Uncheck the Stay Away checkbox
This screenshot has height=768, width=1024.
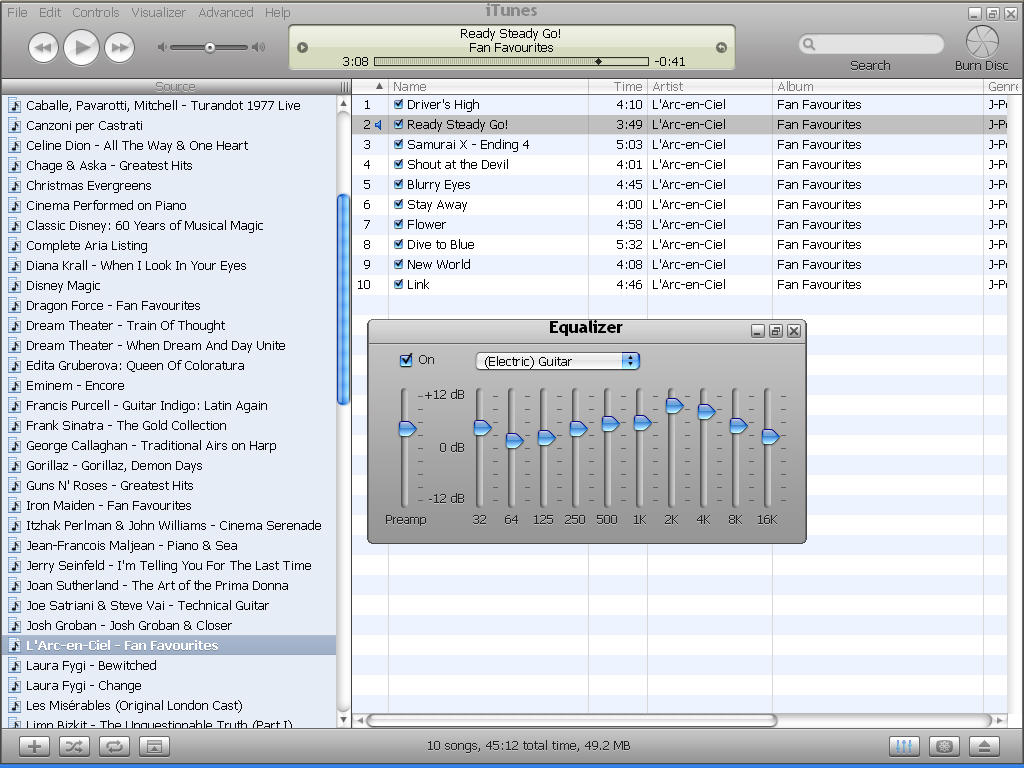pos(398,204)
